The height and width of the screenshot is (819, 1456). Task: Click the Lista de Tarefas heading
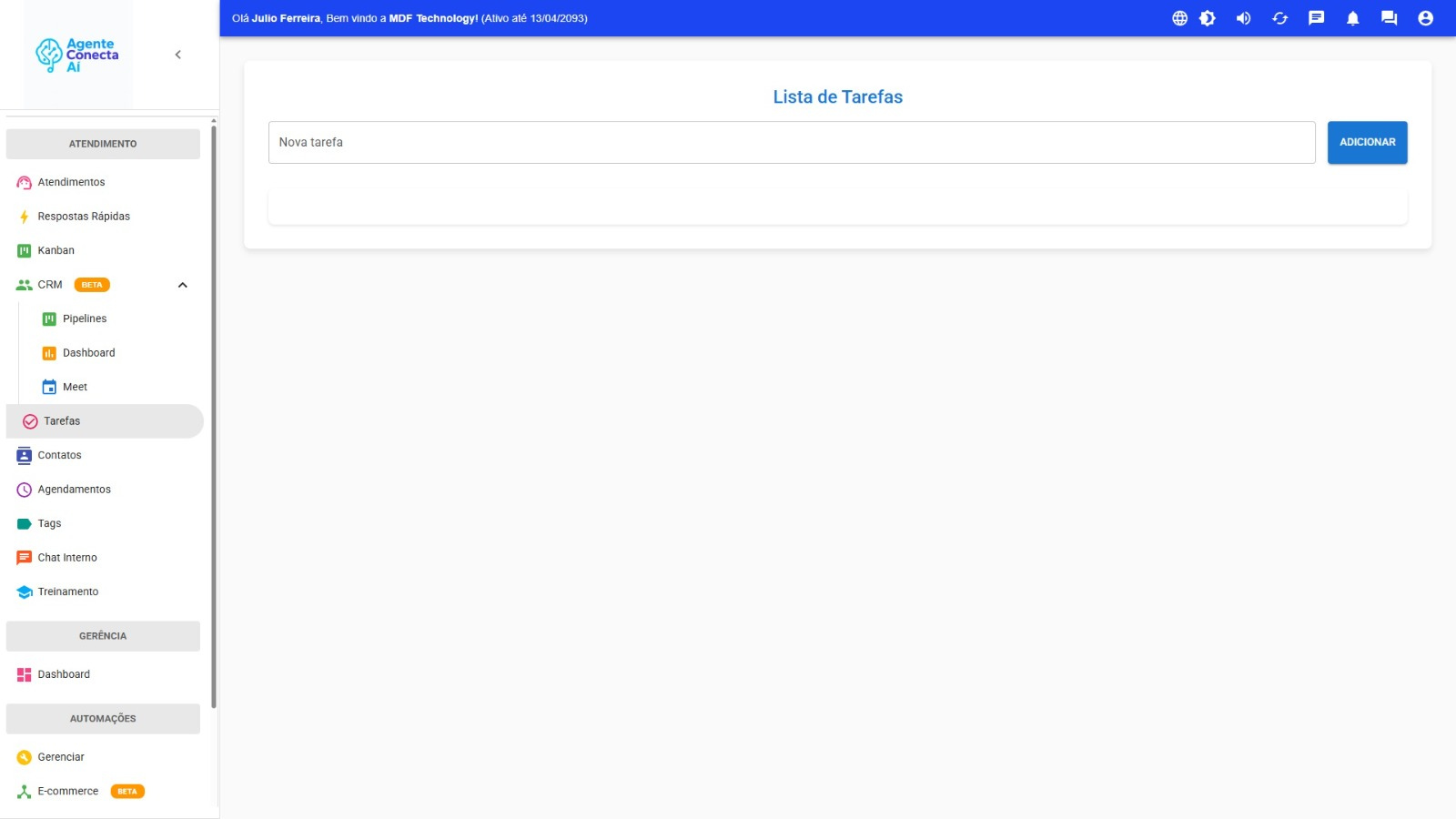pos(838,97)
